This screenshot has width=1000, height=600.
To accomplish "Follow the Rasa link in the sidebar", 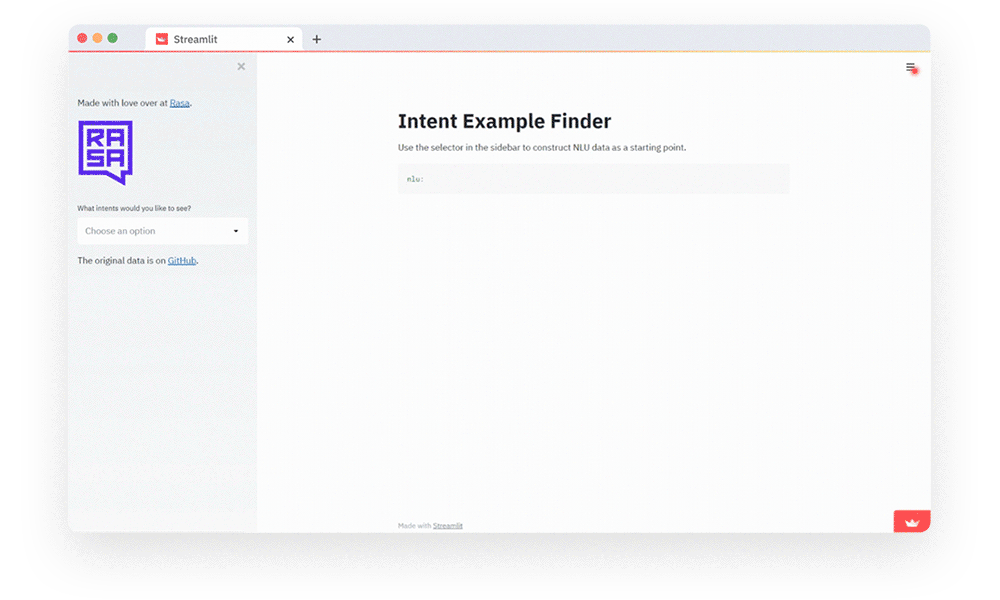I will coord(179,103).
